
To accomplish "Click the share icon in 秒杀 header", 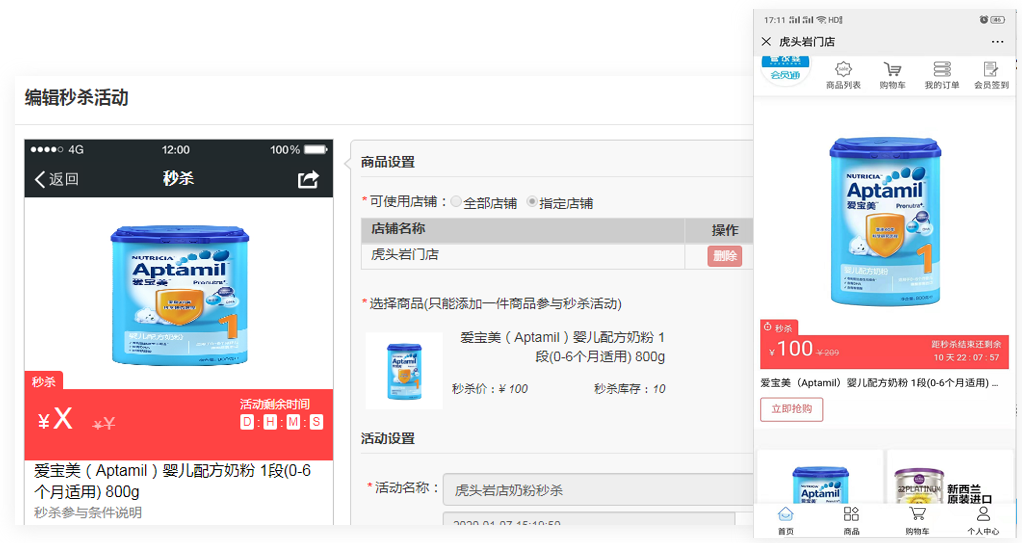I will coord(308,179).
